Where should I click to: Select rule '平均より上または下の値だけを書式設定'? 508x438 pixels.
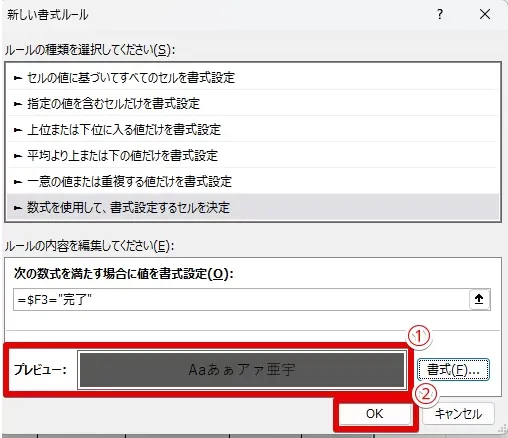point(253,156)
